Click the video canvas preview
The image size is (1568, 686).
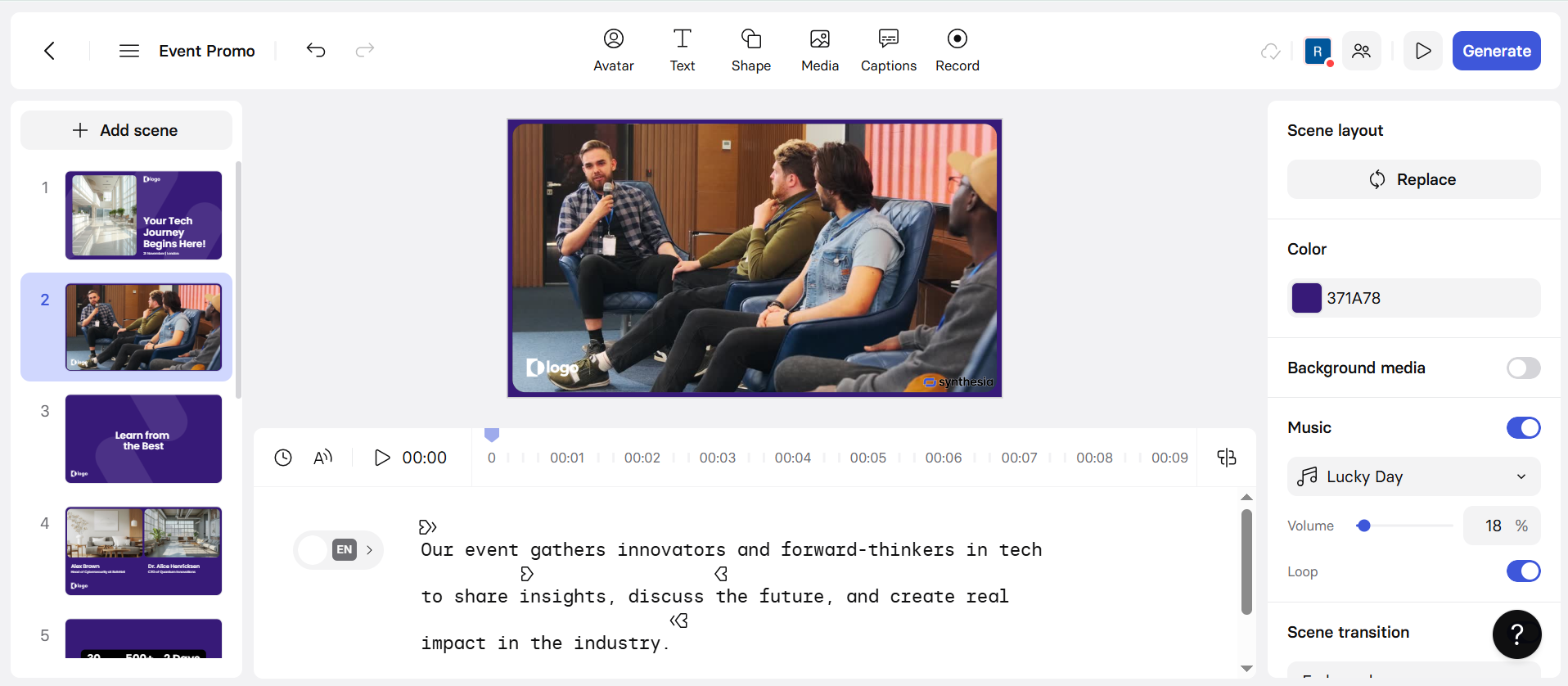pyautogui.click(x=755, y=258)
